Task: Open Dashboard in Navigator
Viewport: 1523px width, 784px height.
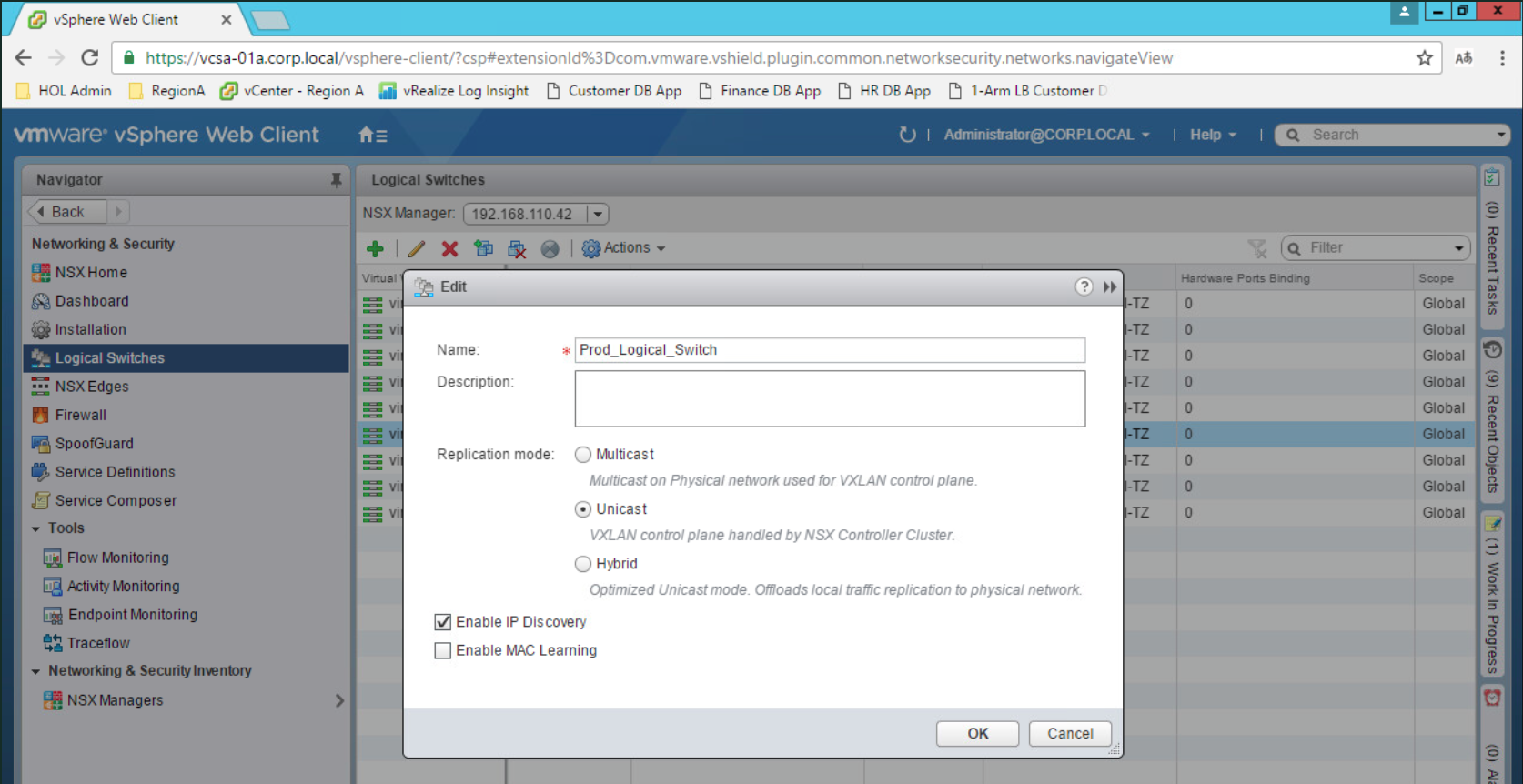Action: (x=92, y=301)
